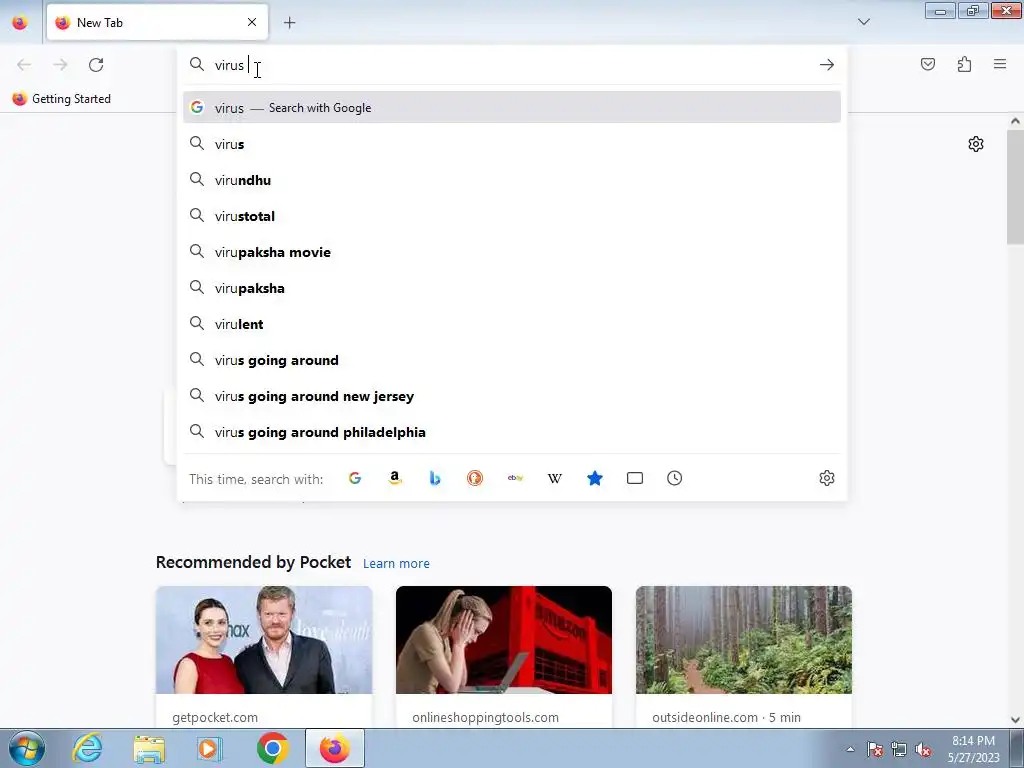Choose 'virus — Search with Google' result

512,108
